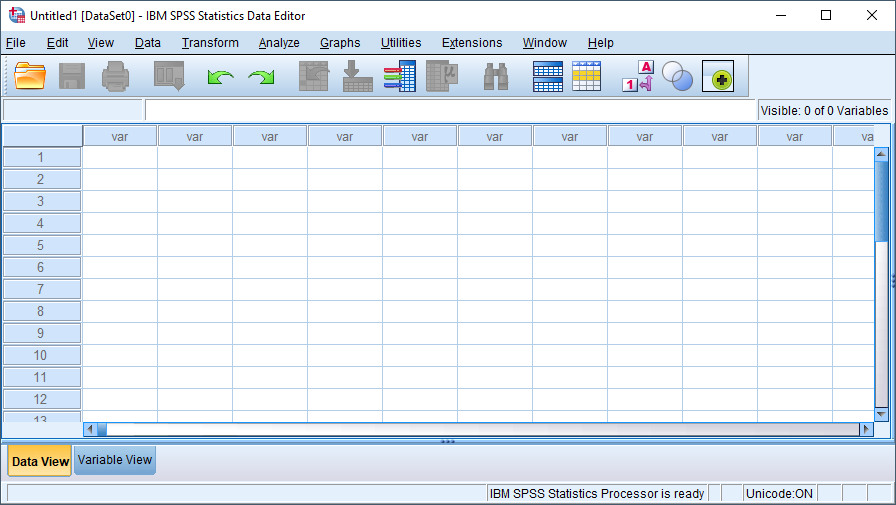Select row header 1
This screenshot has height=505, width=896.
[42, 157]
